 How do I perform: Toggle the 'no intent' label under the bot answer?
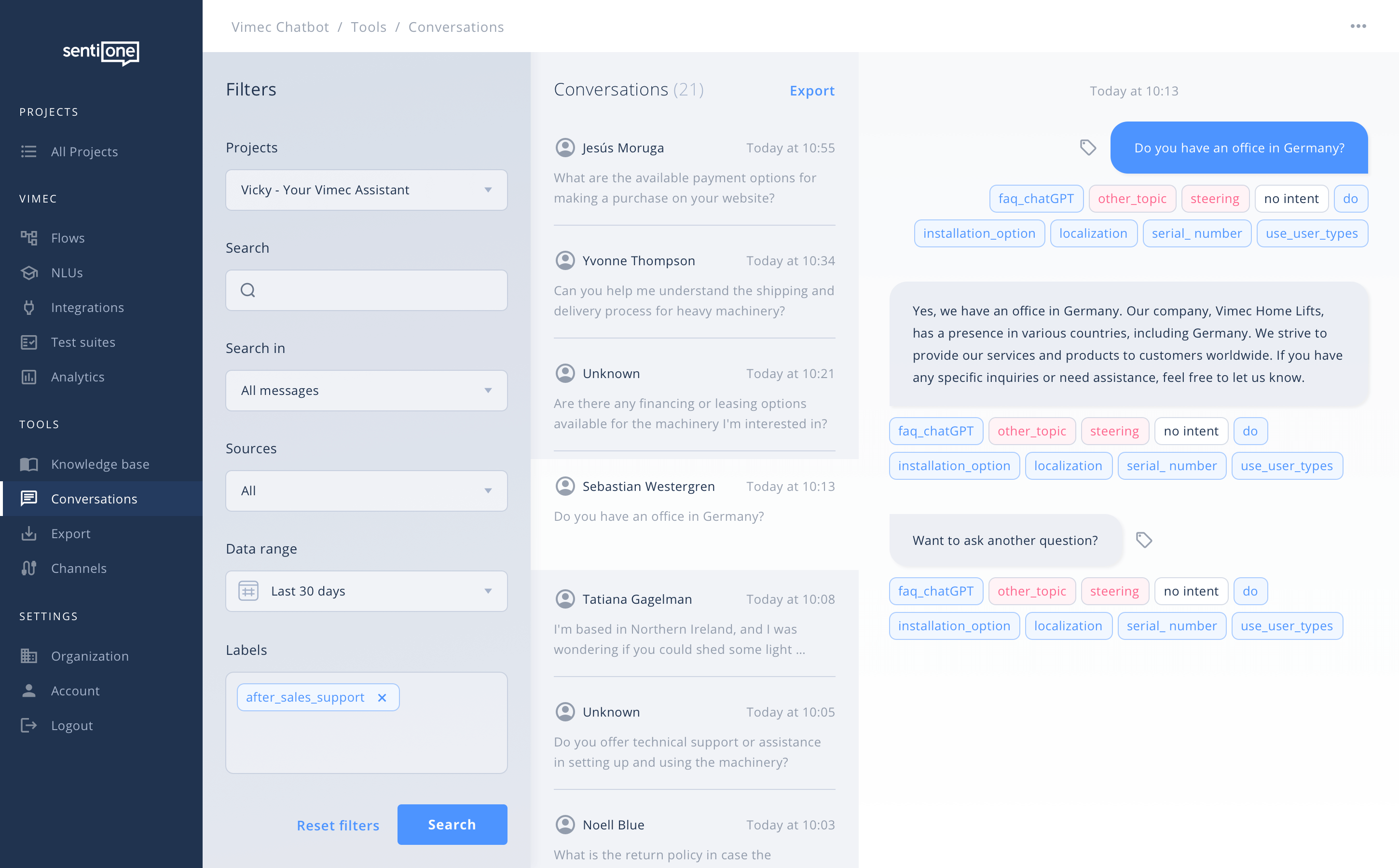point(1191,431)
